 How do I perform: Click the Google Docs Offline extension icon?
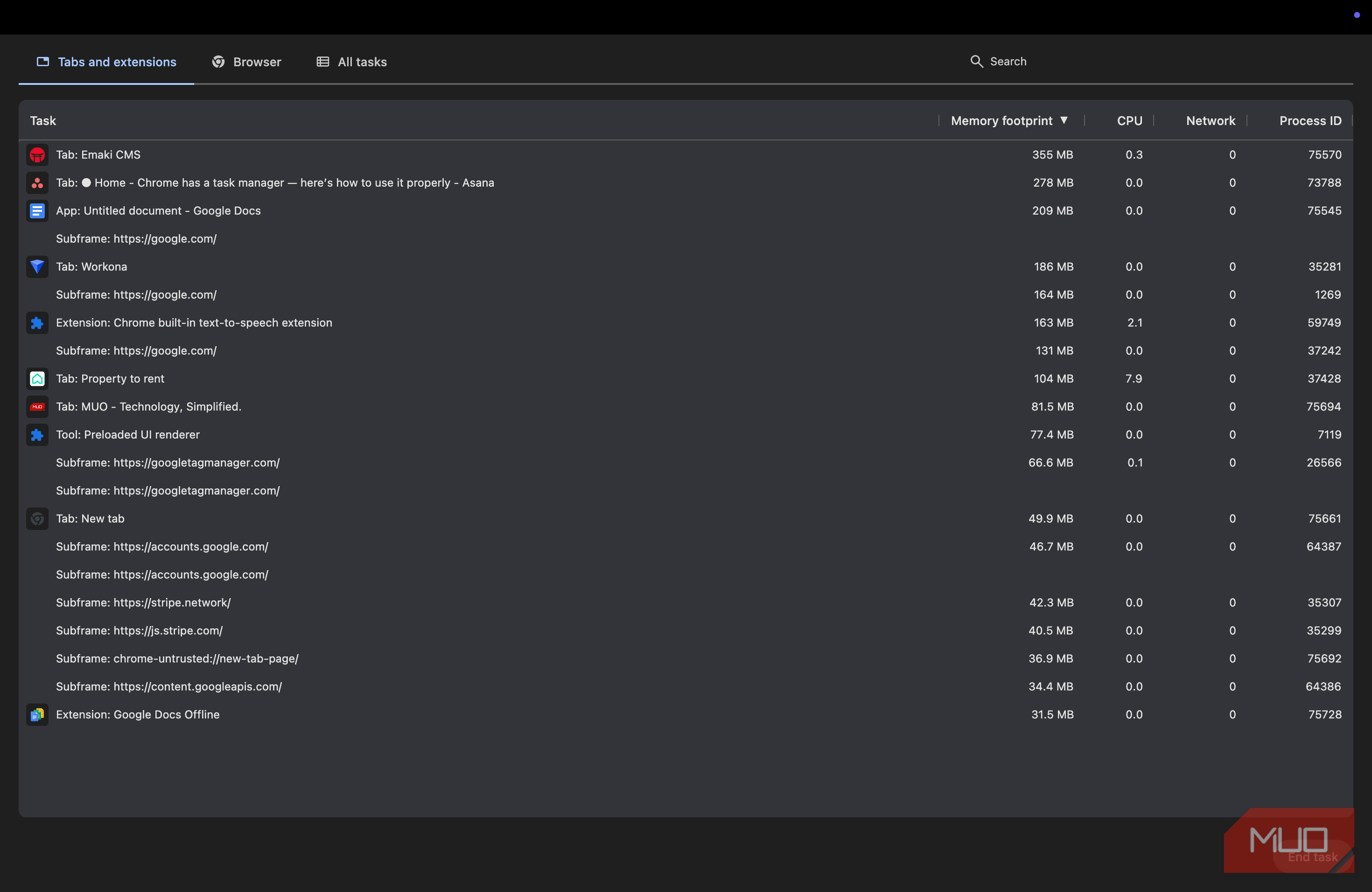[x=37, y=715]
